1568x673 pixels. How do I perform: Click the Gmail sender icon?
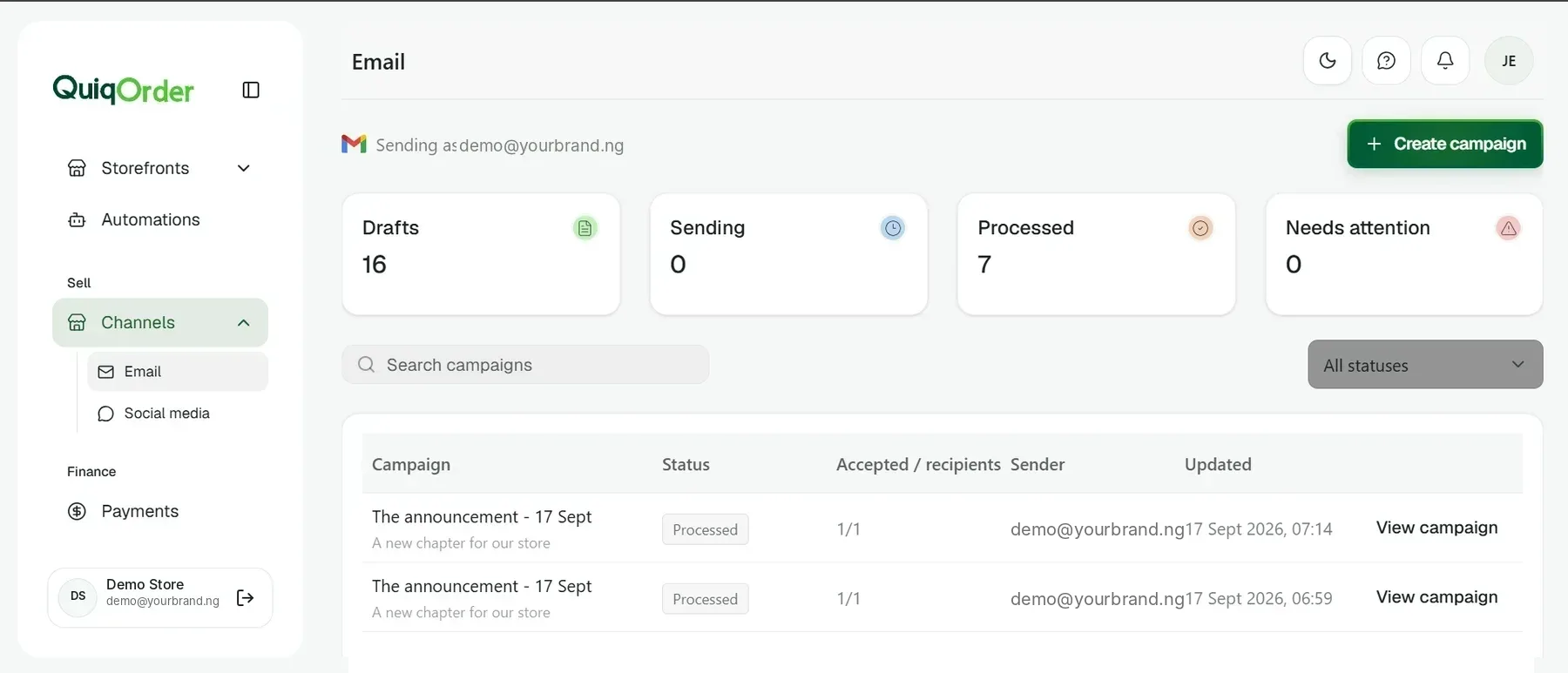point(354,145)
